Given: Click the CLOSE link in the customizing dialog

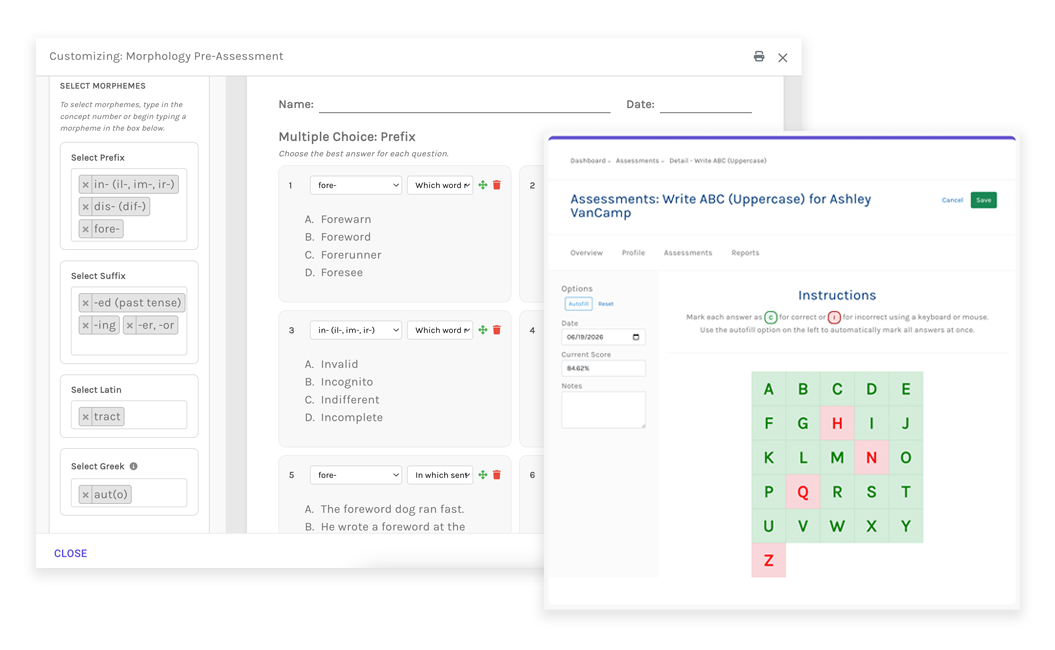Looking at the screenshot, I should coord(71,553).
